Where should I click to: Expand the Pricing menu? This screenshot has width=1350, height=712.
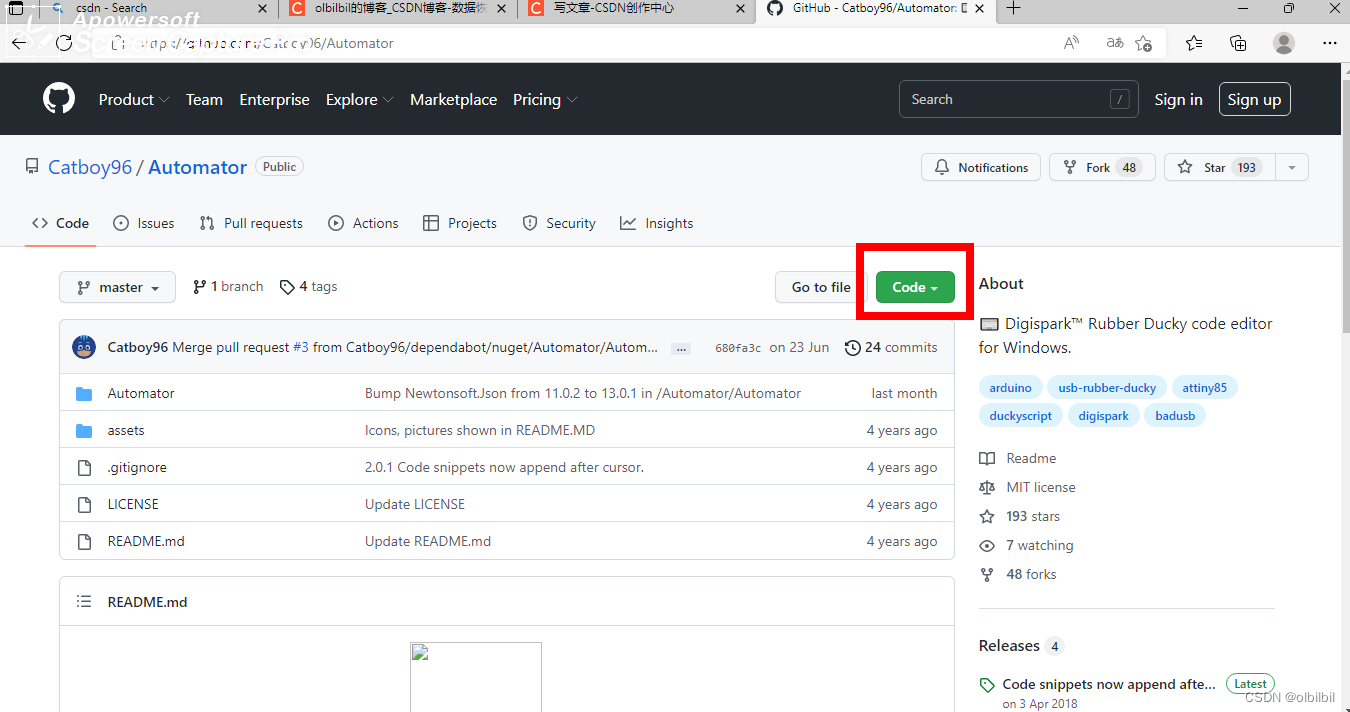(x=545, y=99)
